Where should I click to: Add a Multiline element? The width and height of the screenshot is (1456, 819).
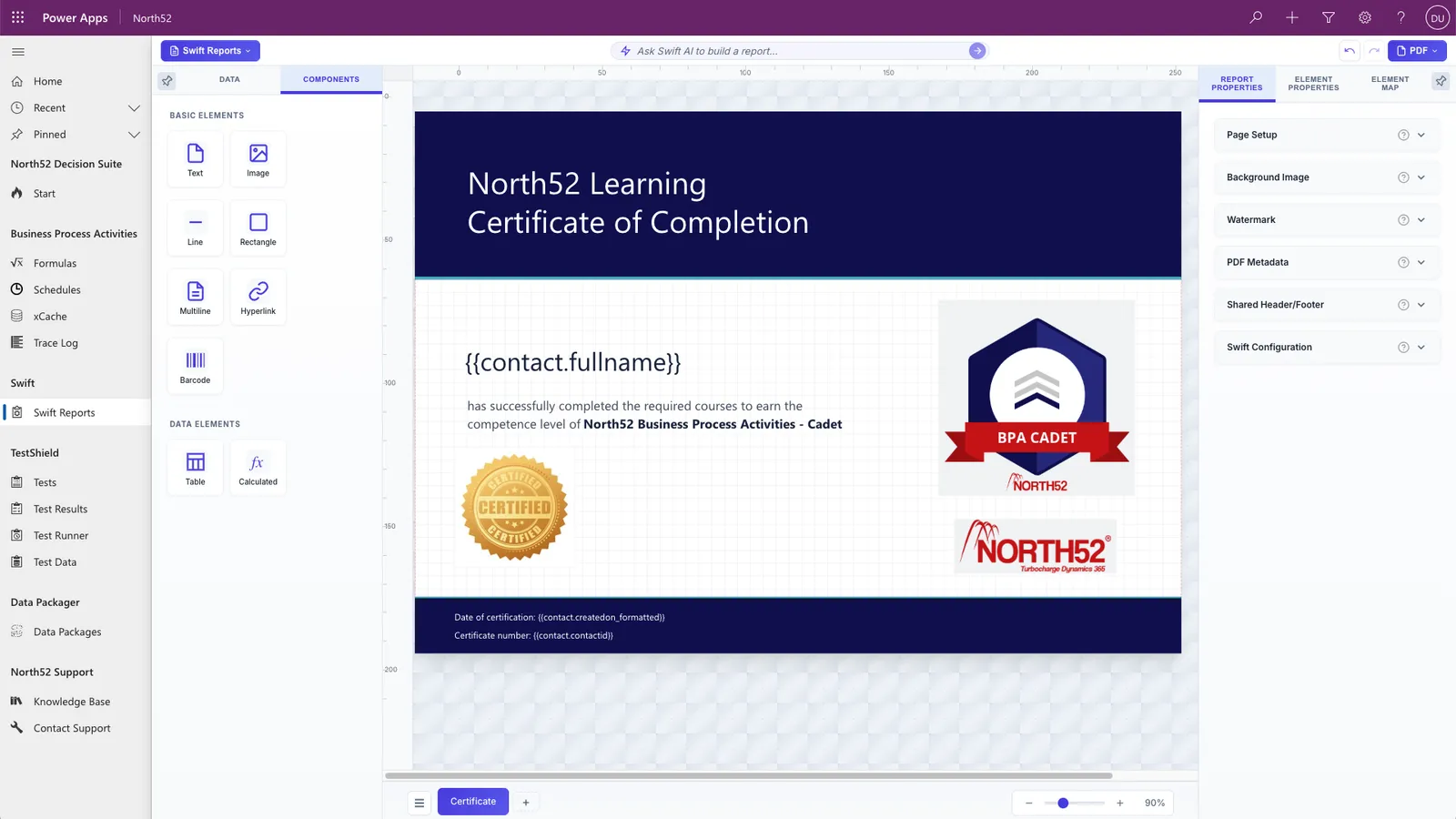pos(195,298)
